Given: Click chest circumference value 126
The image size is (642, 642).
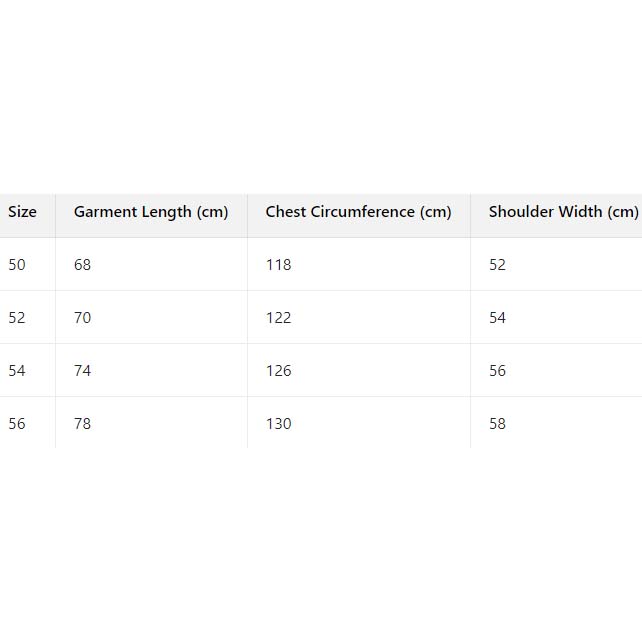Looking at the screenshot, I should click(278, 371).
